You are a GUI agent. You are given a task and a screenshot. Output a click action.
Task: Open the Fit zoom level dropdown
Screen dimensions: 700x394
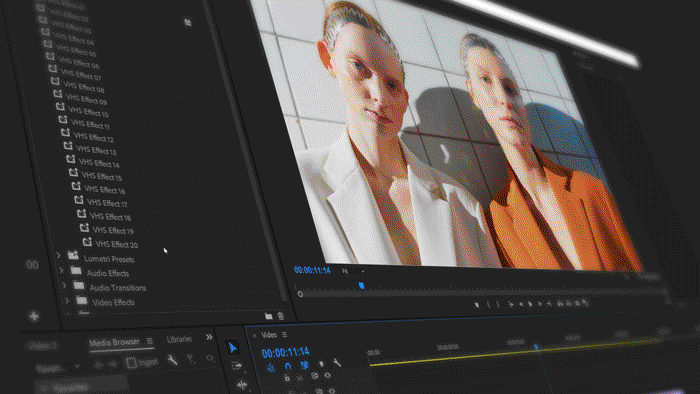(353, 271)
